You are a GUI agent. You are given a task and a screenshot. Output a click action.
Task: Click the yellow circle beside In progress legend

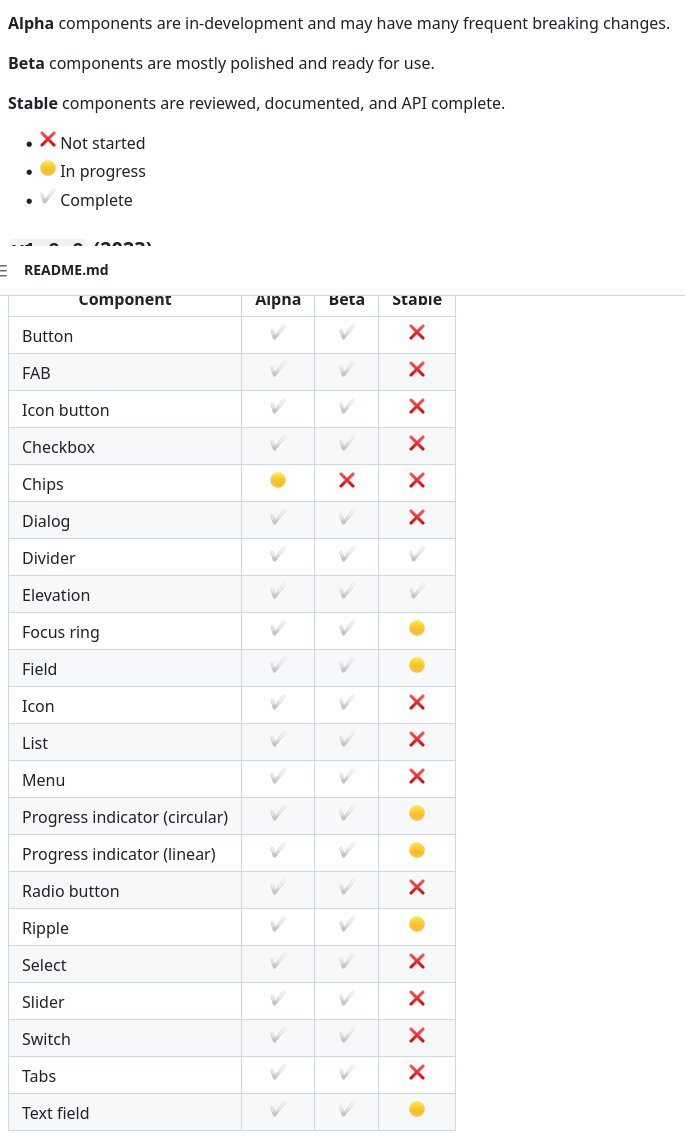point(48,168)
